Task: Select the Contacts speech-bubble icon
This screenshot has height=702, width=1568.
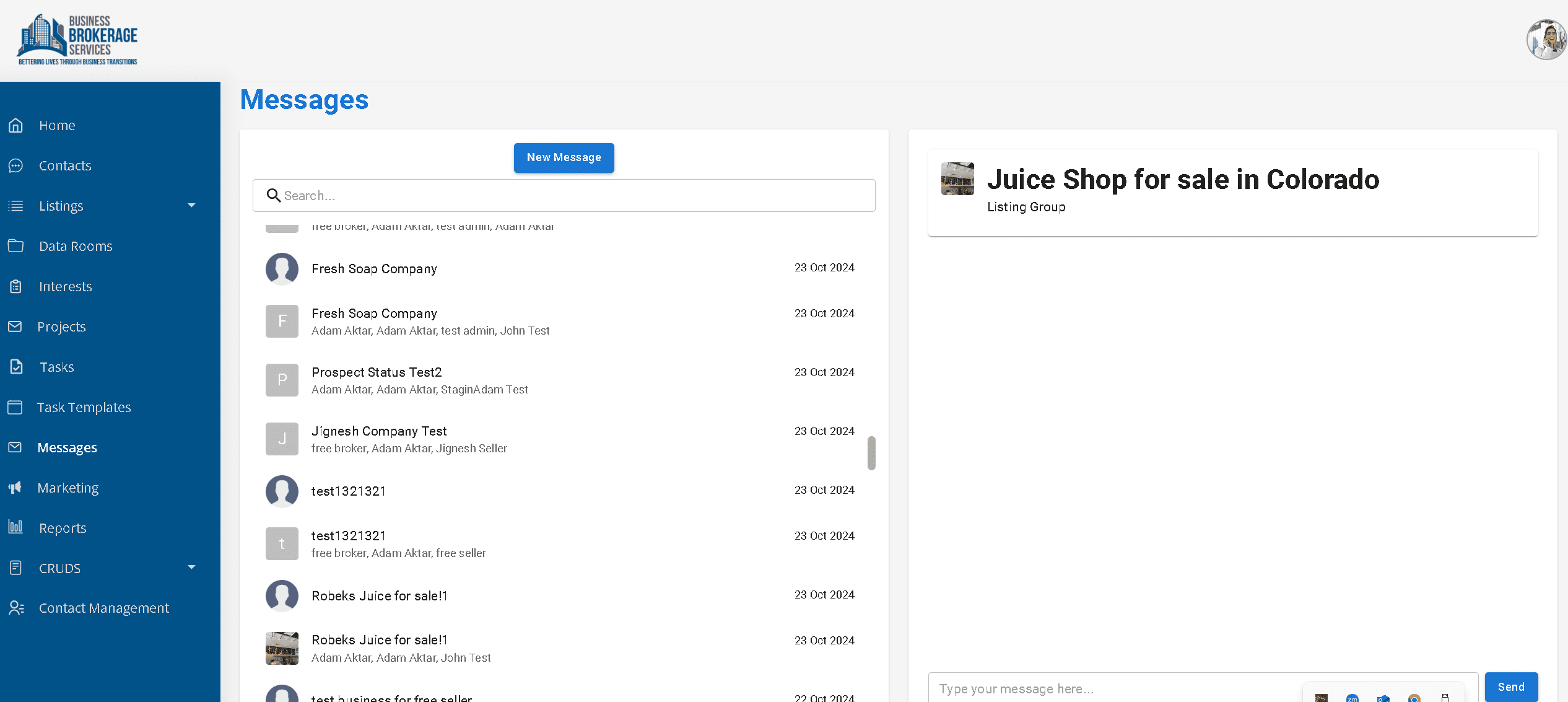Action: pyautogui.click(x=16, y=165)
